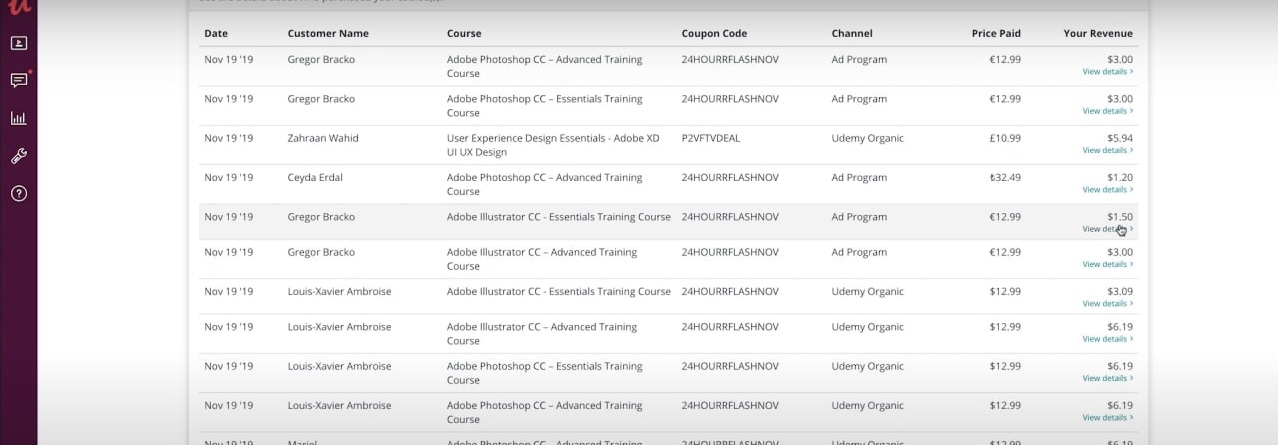Select revenue amount $1.20

point(1120,177)
